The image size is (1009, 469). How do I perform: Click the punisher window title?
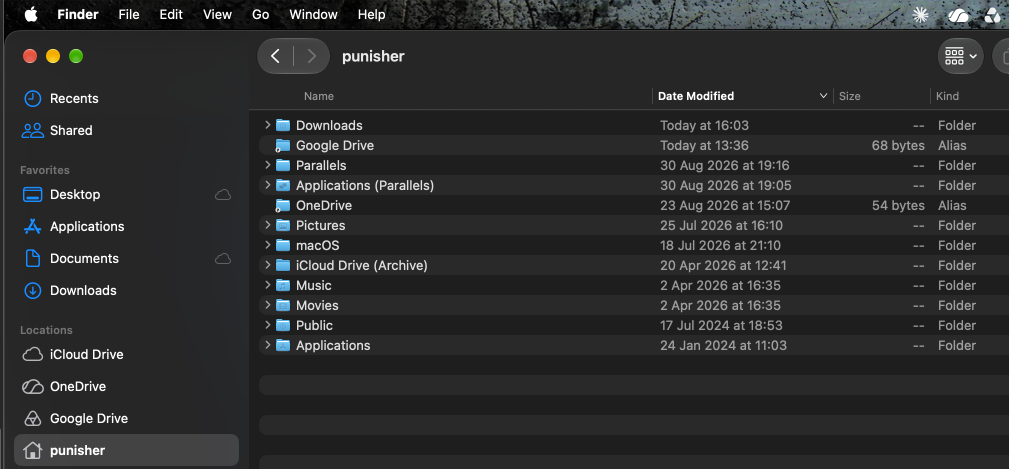(373, 57)
